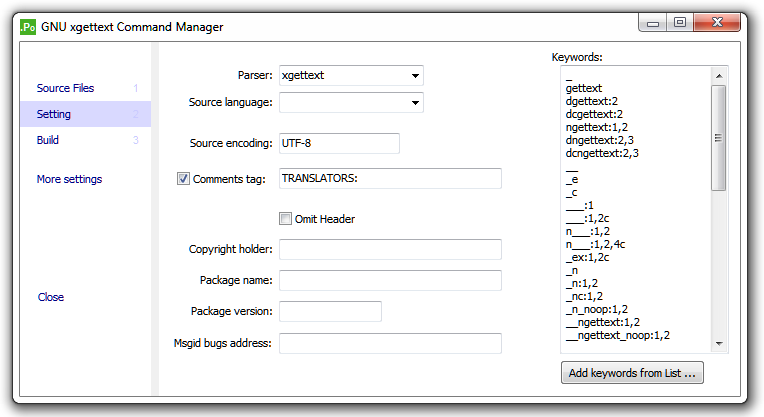
Task: Click the '_e' keyword line
Action: (x=572, y=179)
